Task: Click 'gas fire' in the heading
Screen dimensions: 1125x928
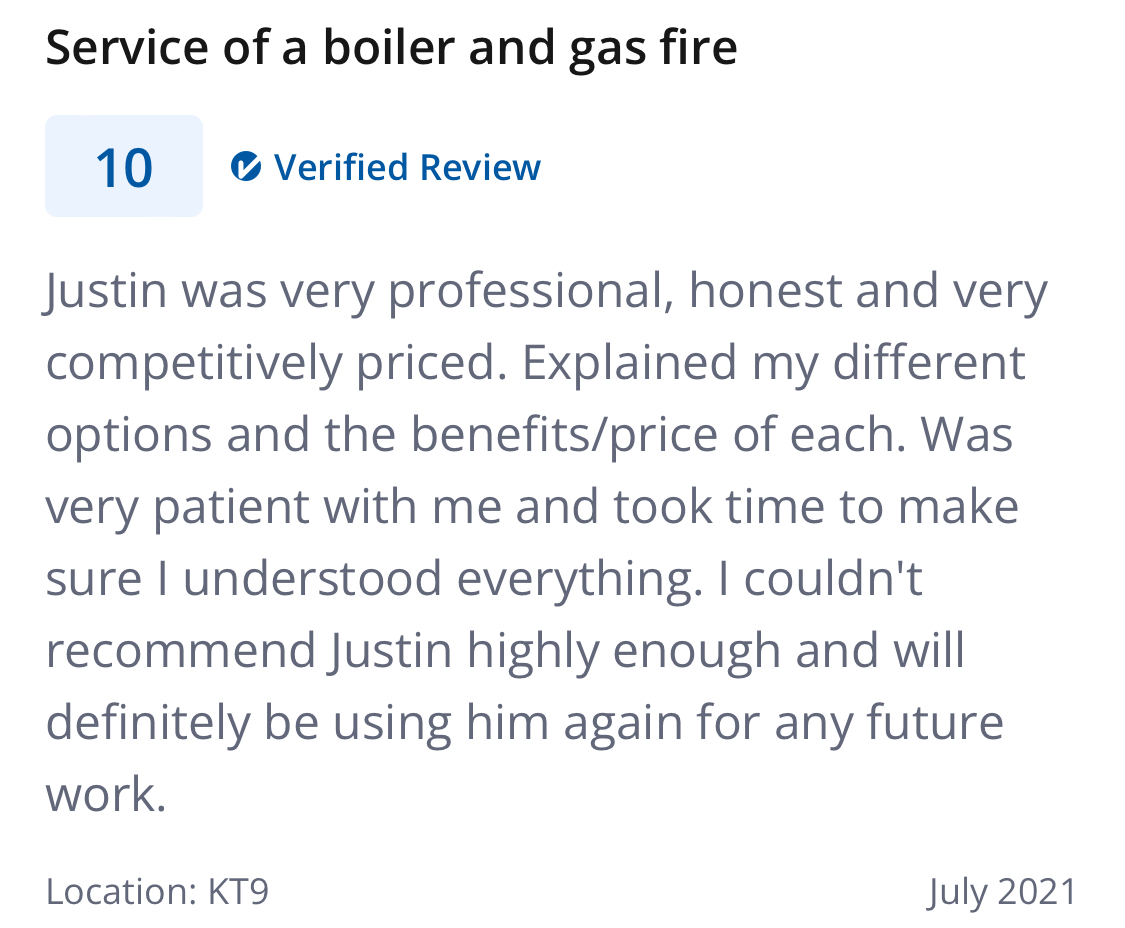Action: [654, 49]
